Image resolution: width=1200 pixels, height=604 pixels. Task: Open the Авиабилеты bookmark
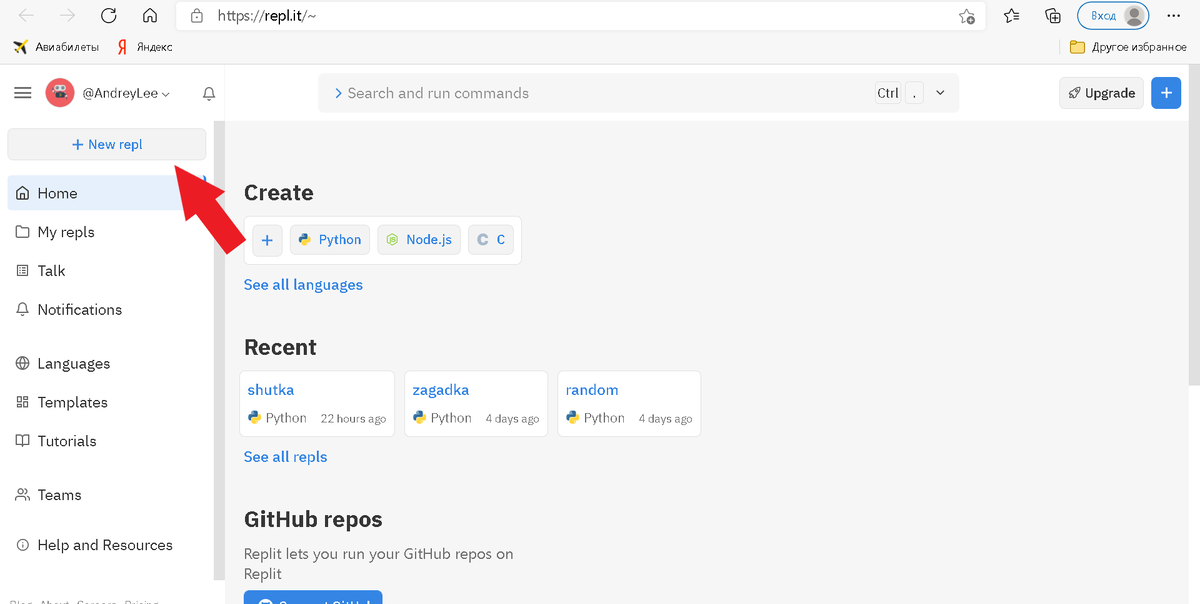coord(56,47)
